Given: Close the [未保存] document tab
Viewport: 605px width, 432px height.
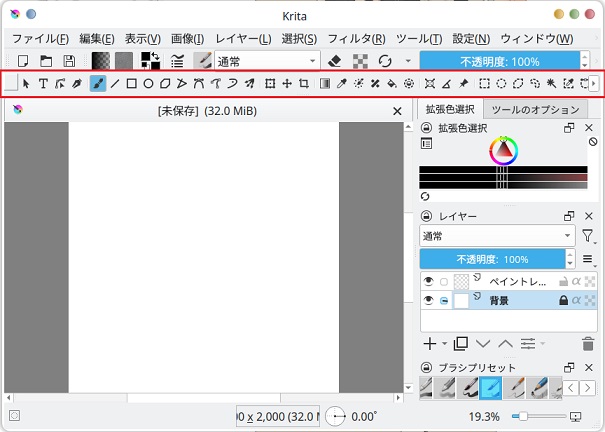Looking at the screenshot, I should [397, 111].
